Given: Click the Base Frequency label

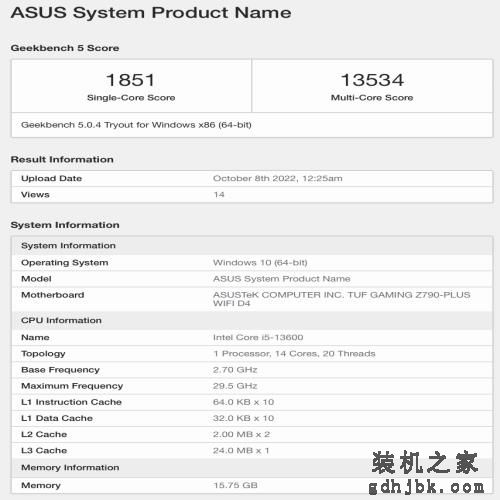Looking at the screenshot, I should (x=60, y=370).
